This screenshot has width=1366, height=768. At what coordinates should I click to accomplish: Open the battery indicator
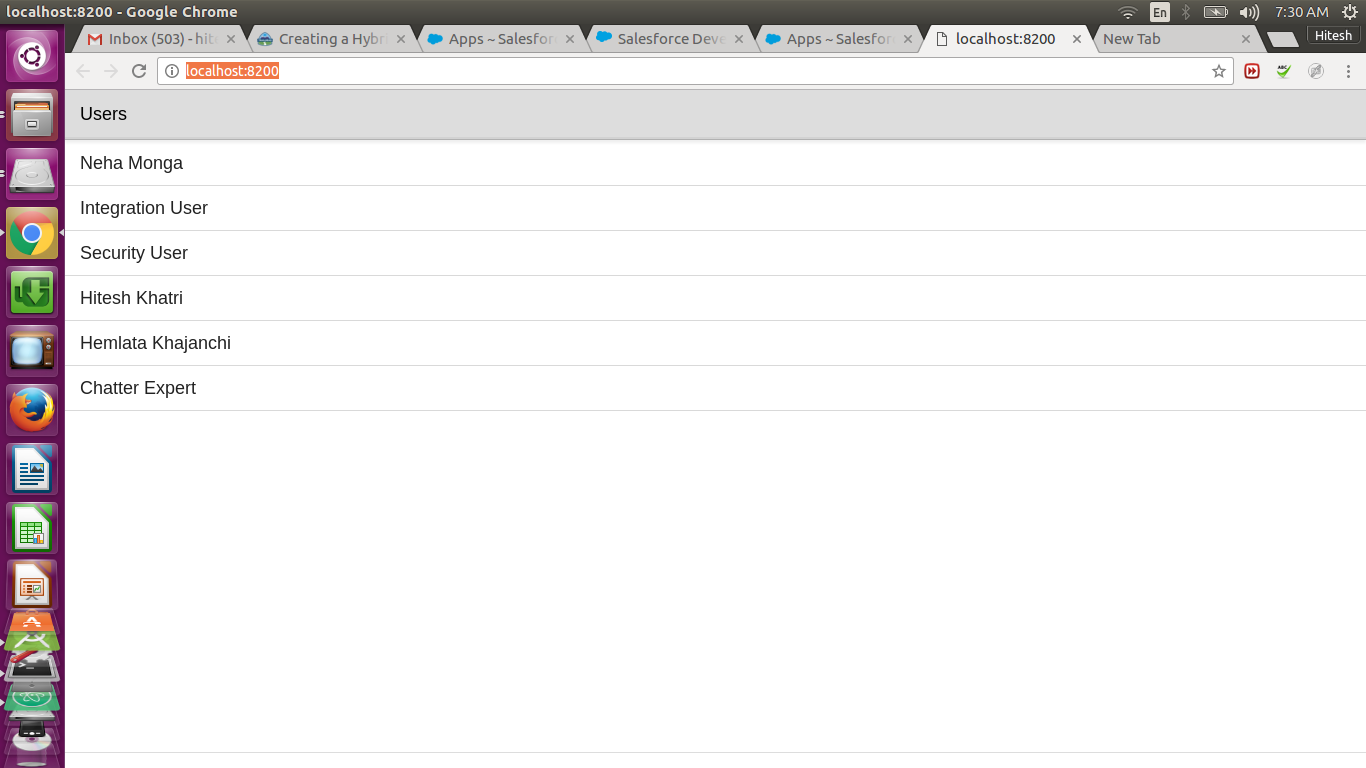[x=1216, y=12]
